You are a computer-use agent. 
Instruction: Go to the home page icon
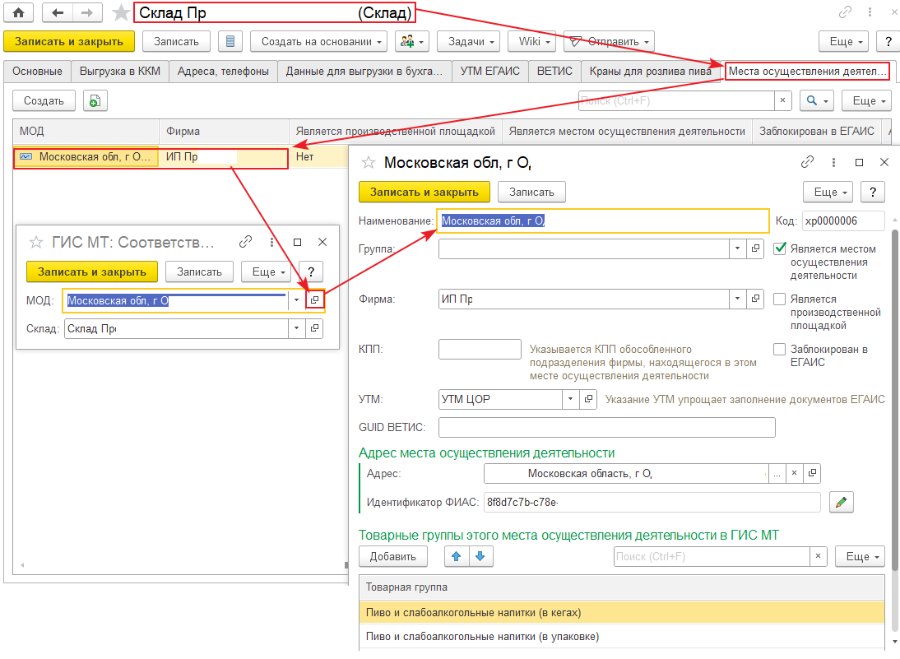tap(18, 13)
